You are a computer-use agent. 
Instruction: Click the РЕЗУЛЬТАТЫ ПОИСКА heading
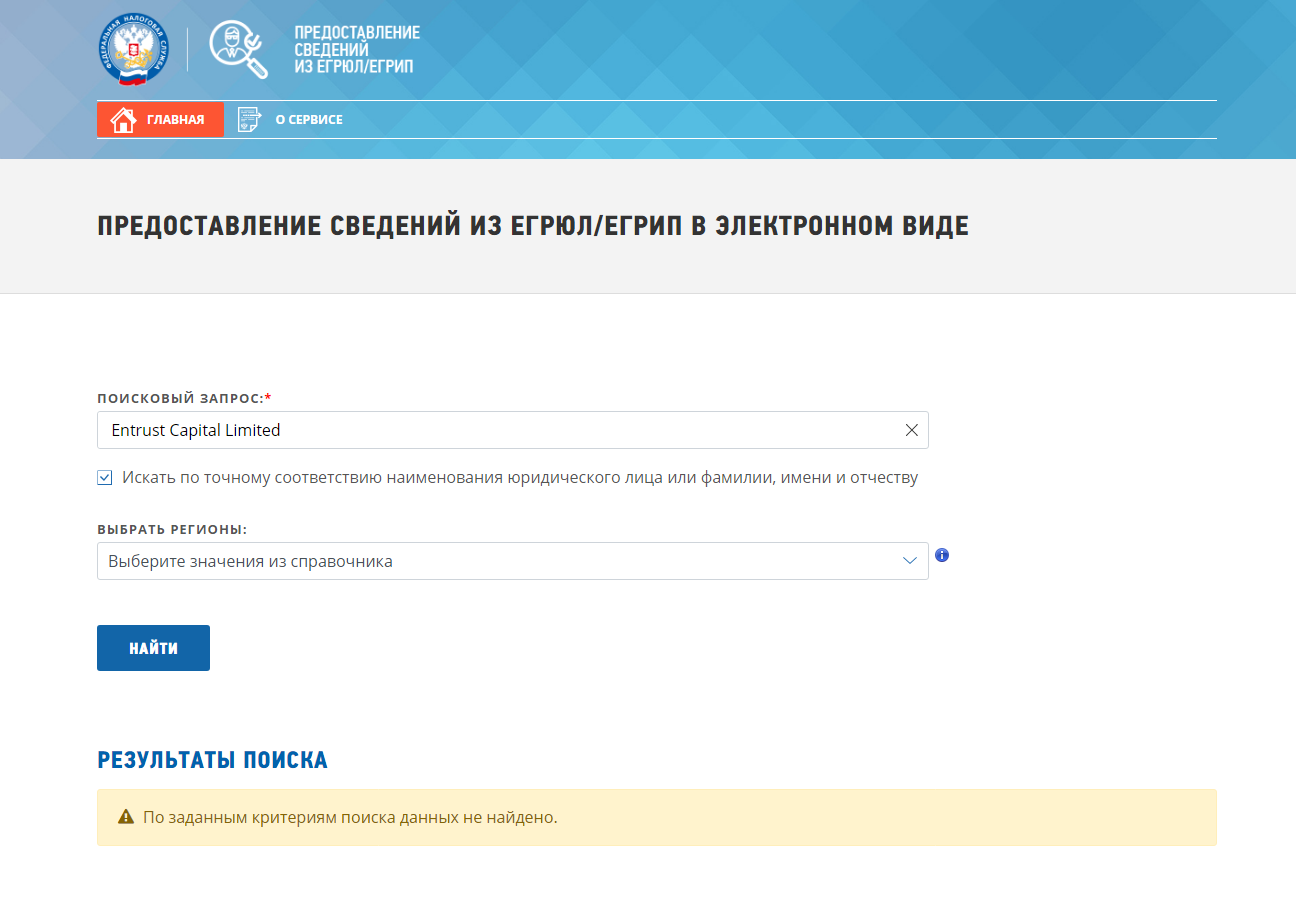(x=210, y=760)
